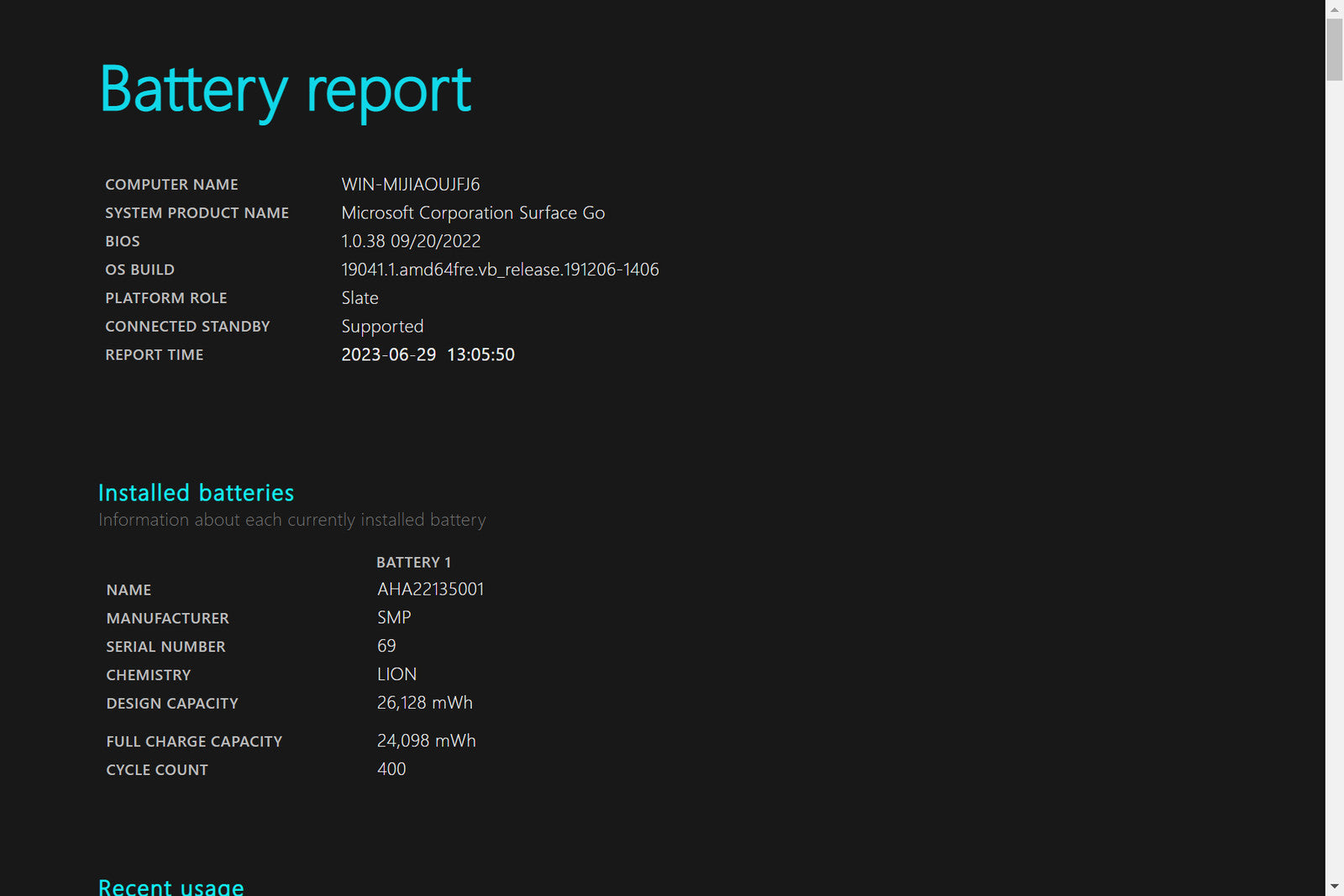The width and height of the screenshot is (1344, 896).
Task: Click serial number value 69
Action: click(386, 647)
